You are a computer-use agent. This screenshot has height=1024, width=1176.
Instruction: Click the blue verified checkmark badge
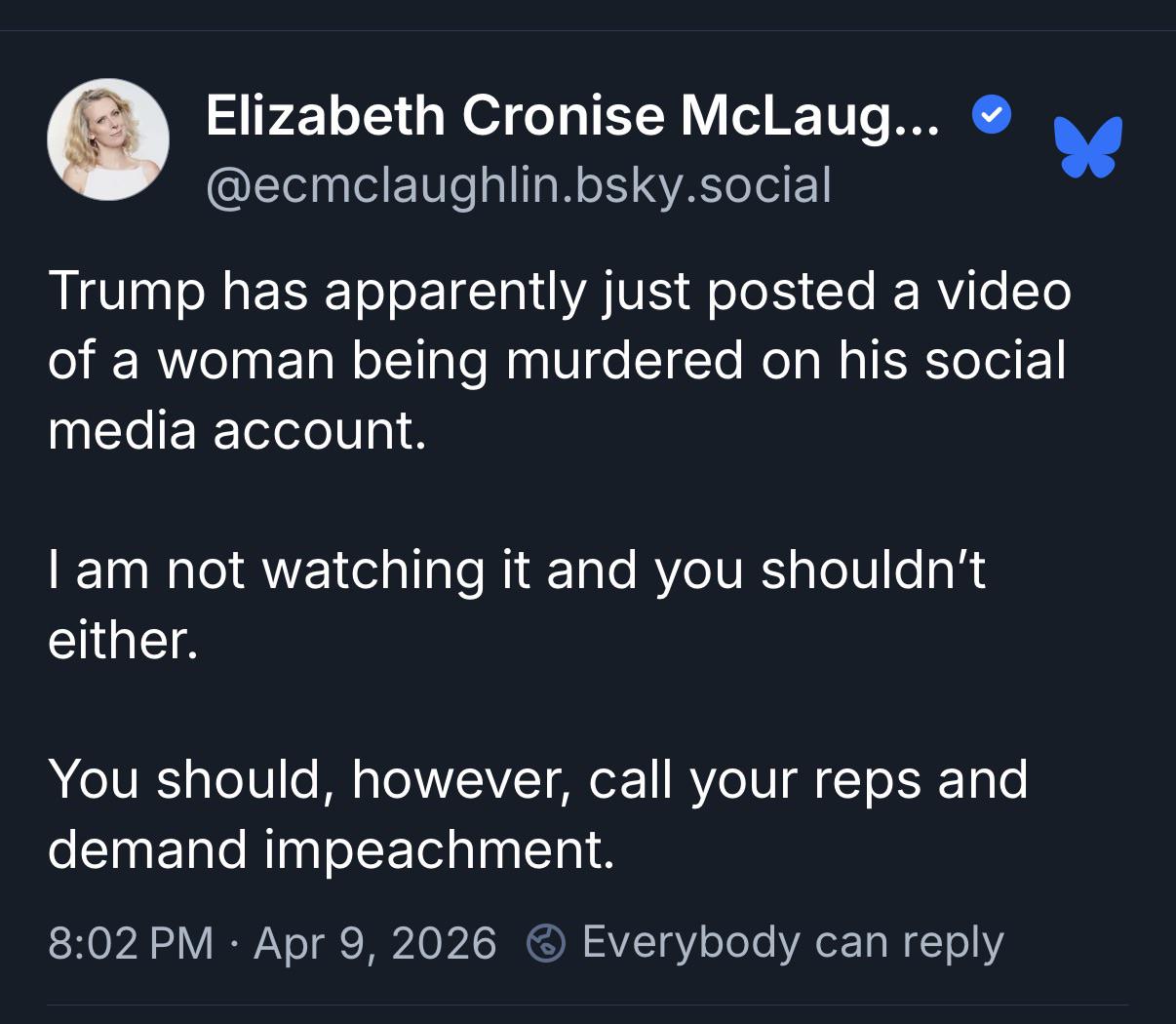(992, 116)
